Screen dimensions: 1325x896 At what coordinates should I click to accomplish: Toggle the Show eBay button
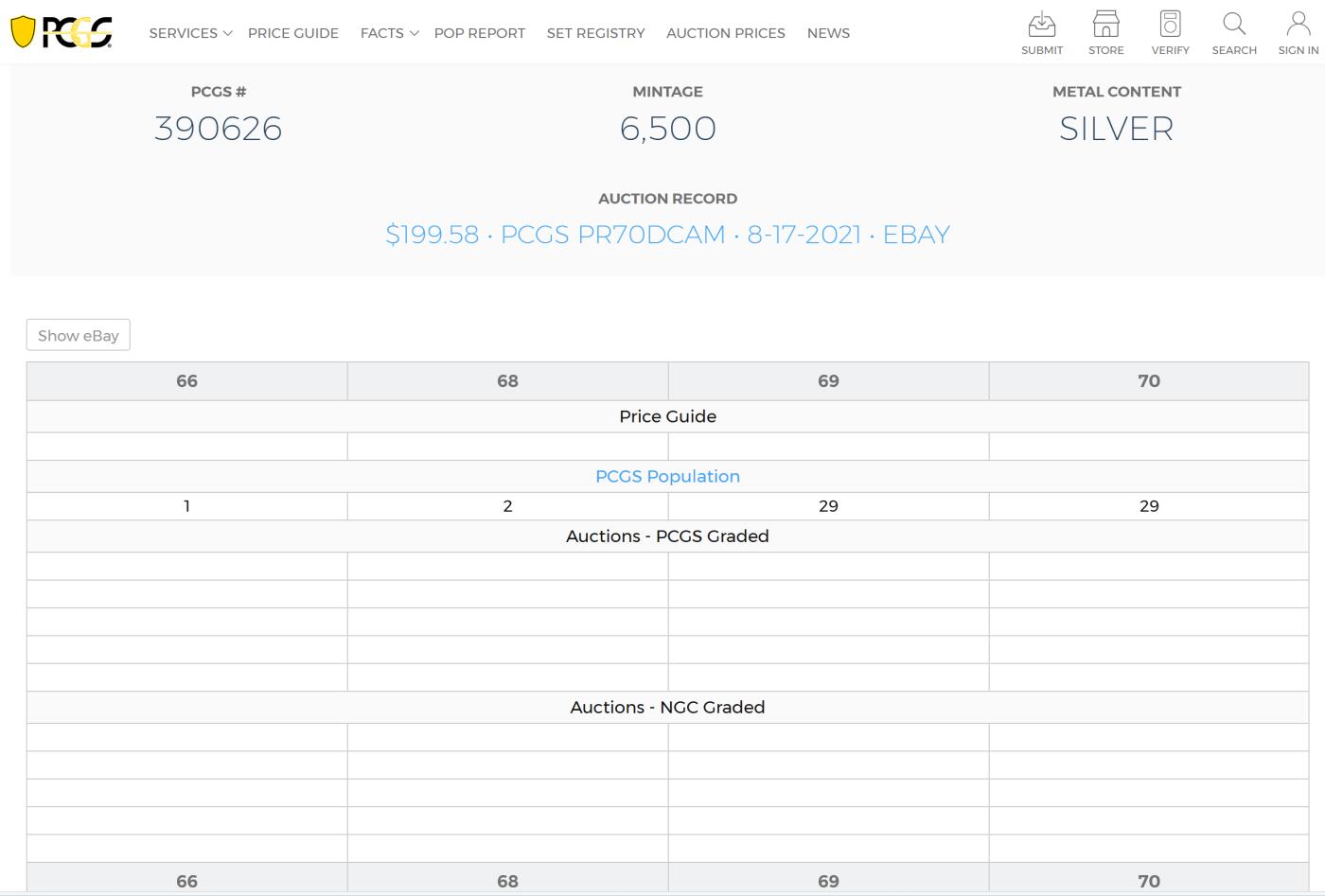(79, 335)
